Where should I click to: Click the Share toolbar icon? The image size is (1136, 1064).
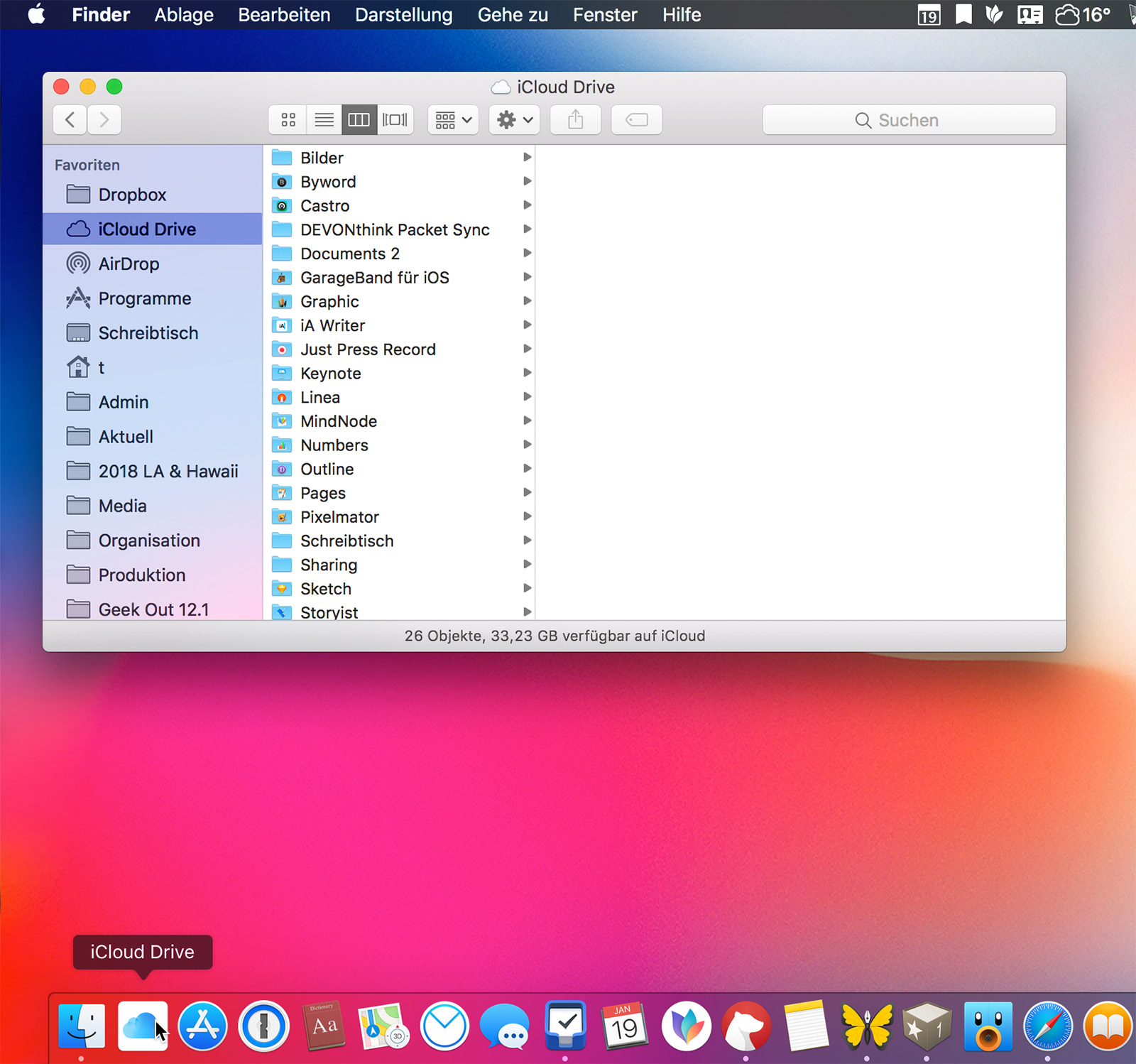(x=575, y=120)
